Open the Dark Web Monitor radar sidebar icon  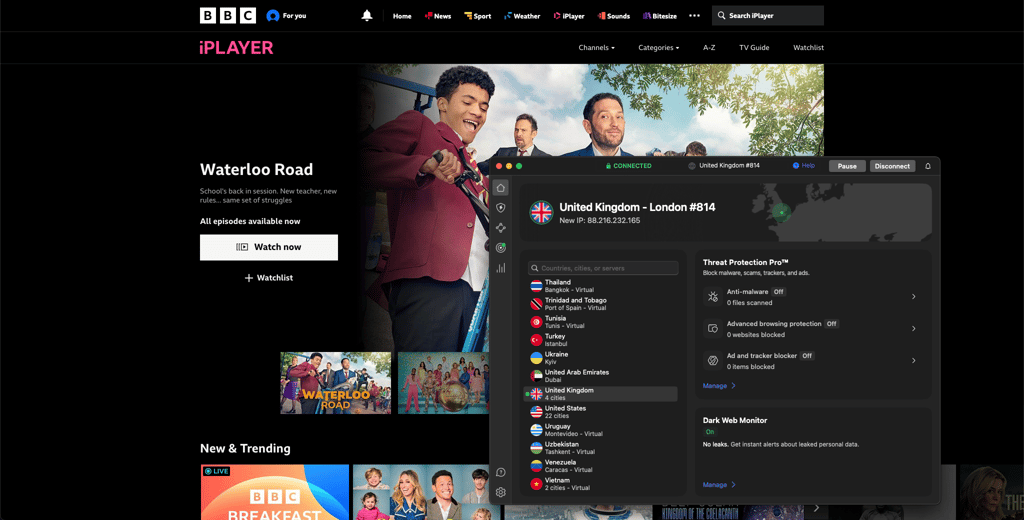(x=501, y=248)
